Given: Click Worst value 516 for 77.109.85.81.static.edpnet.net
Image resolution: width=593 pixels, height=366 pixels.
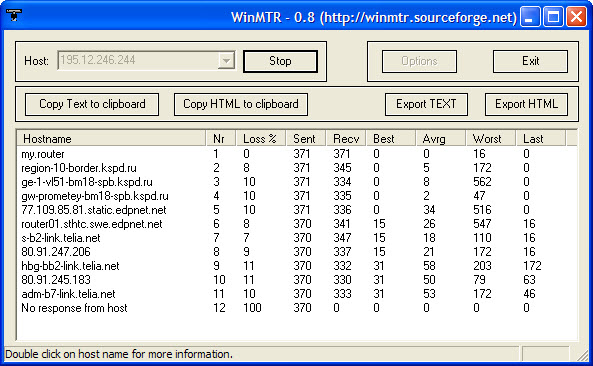Looking at the screenshot, I should click(x=482, y=210).
